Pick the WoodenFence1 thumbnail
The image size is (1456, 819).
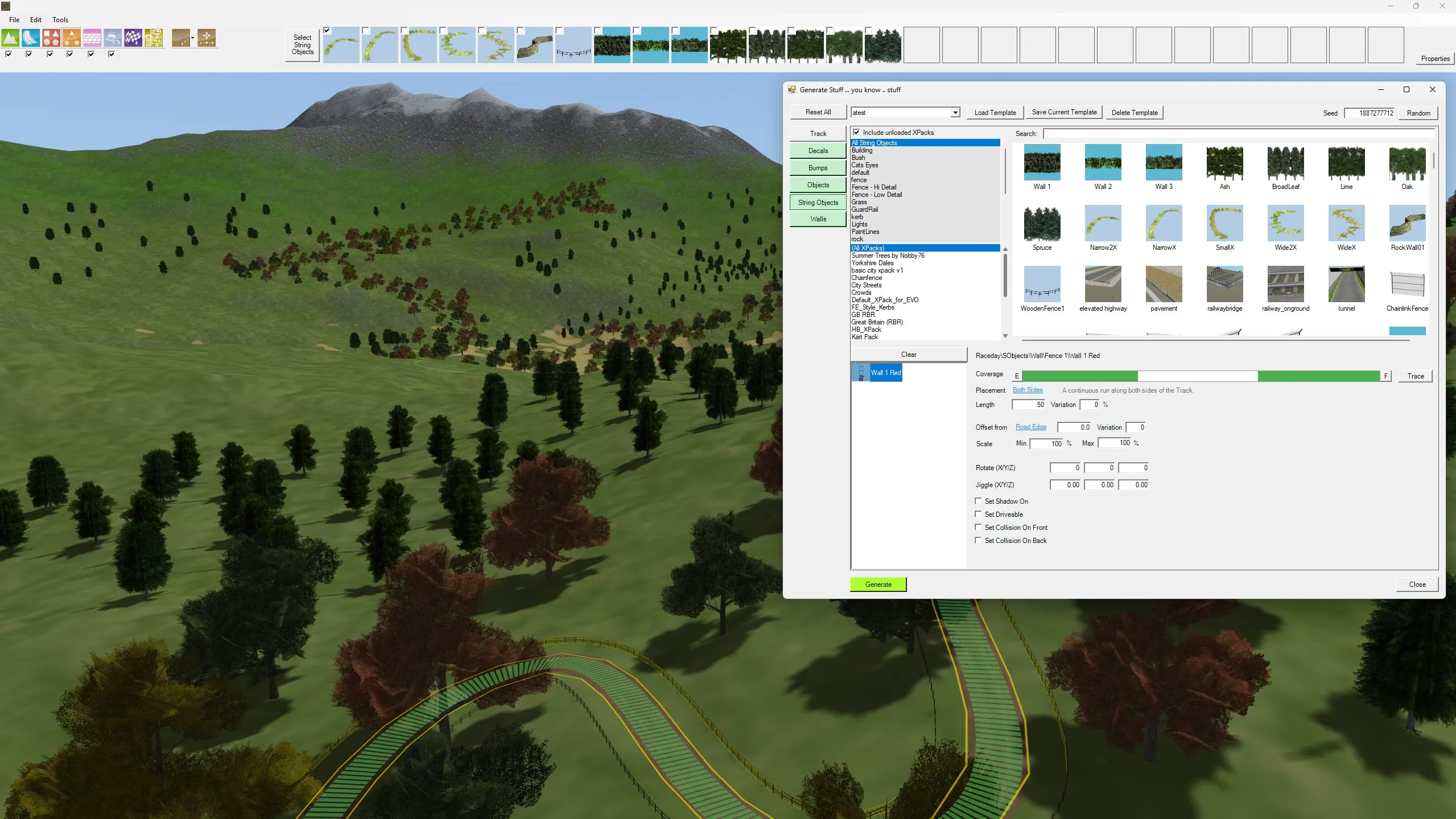click(1042, 284)
